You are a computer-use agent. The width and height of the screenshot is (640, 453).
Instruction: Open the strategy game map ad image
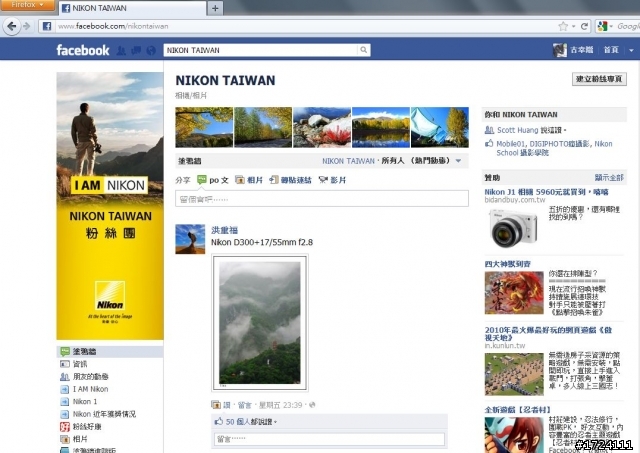[514, 374]
